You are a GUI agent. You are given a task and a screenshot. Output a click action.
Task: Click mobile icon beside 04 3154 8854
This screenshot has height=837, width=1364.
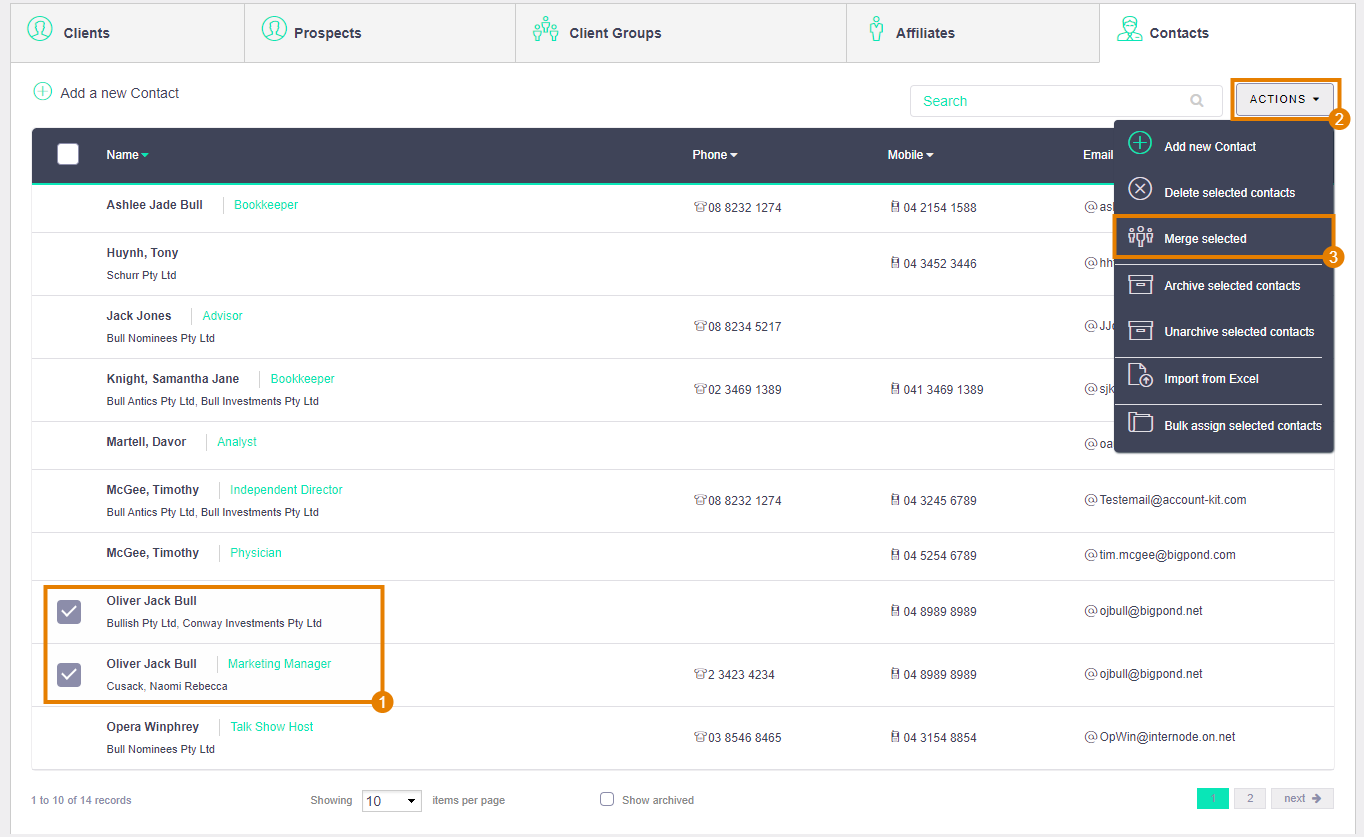[894, 737]
